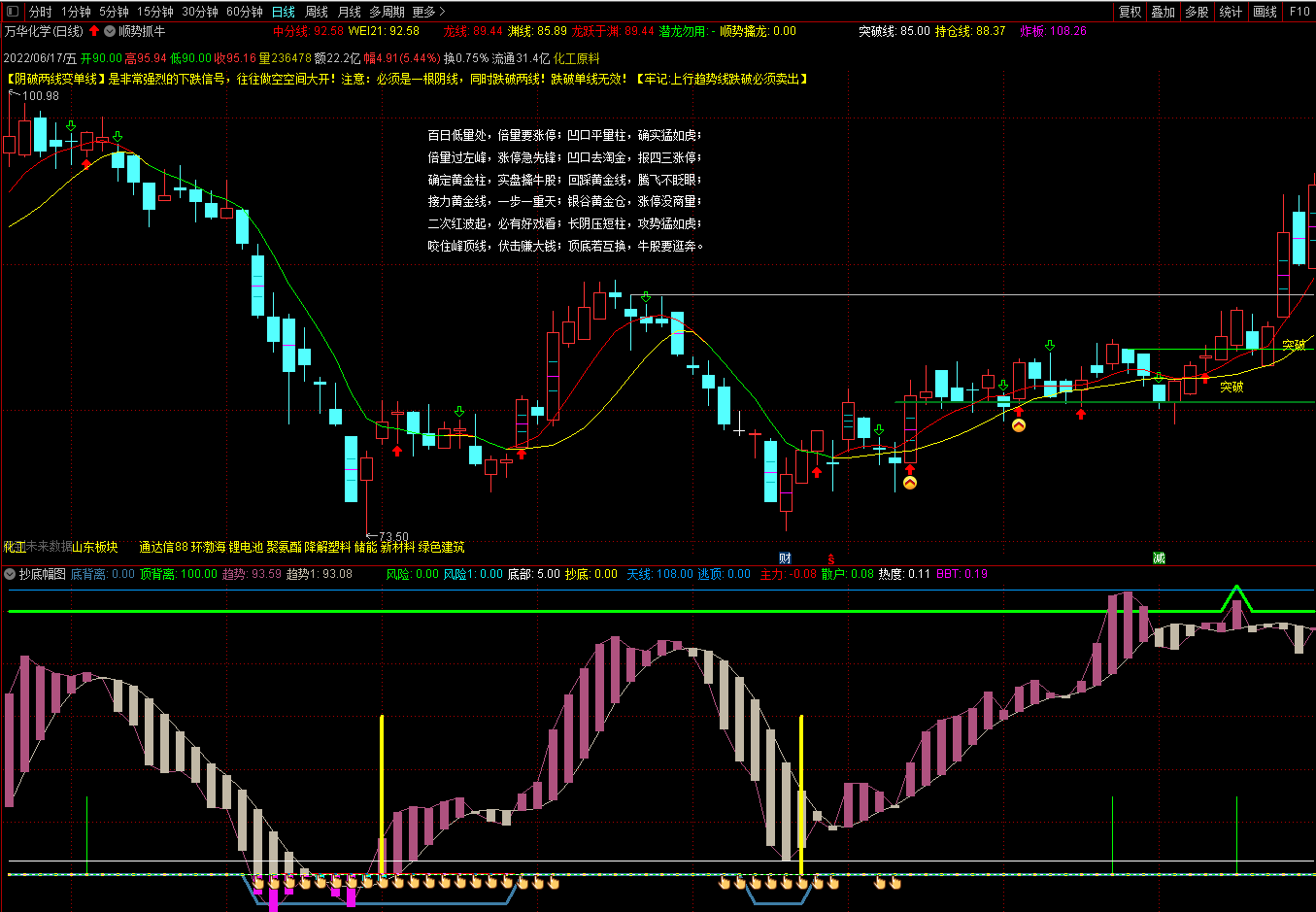Image resolution: width=1316 pixels, height=912 pixels.
Task: Click the BBT: 0.19 value
Action: point(962,574)
